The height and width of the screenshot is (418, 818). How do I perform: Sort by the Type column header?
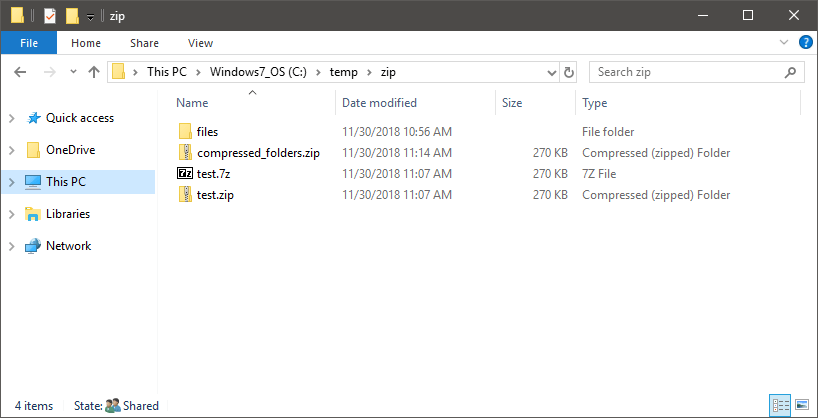[595, 103]
